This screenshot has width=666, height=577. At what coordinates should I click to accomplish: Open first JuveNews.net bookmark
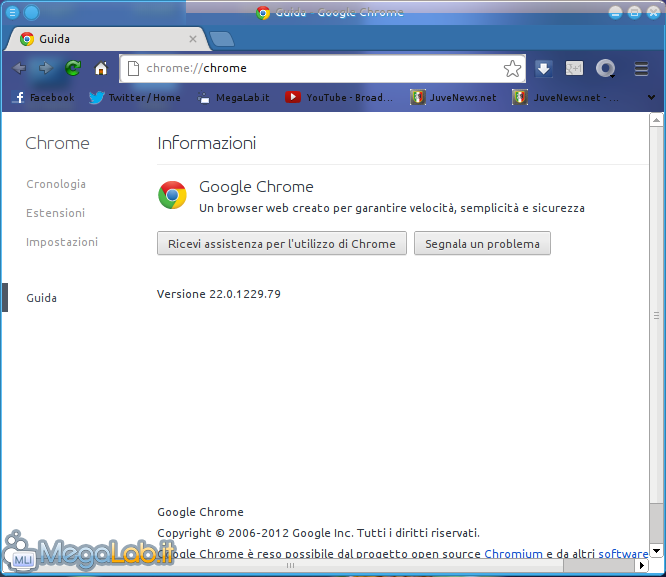(x=453, y=98)
